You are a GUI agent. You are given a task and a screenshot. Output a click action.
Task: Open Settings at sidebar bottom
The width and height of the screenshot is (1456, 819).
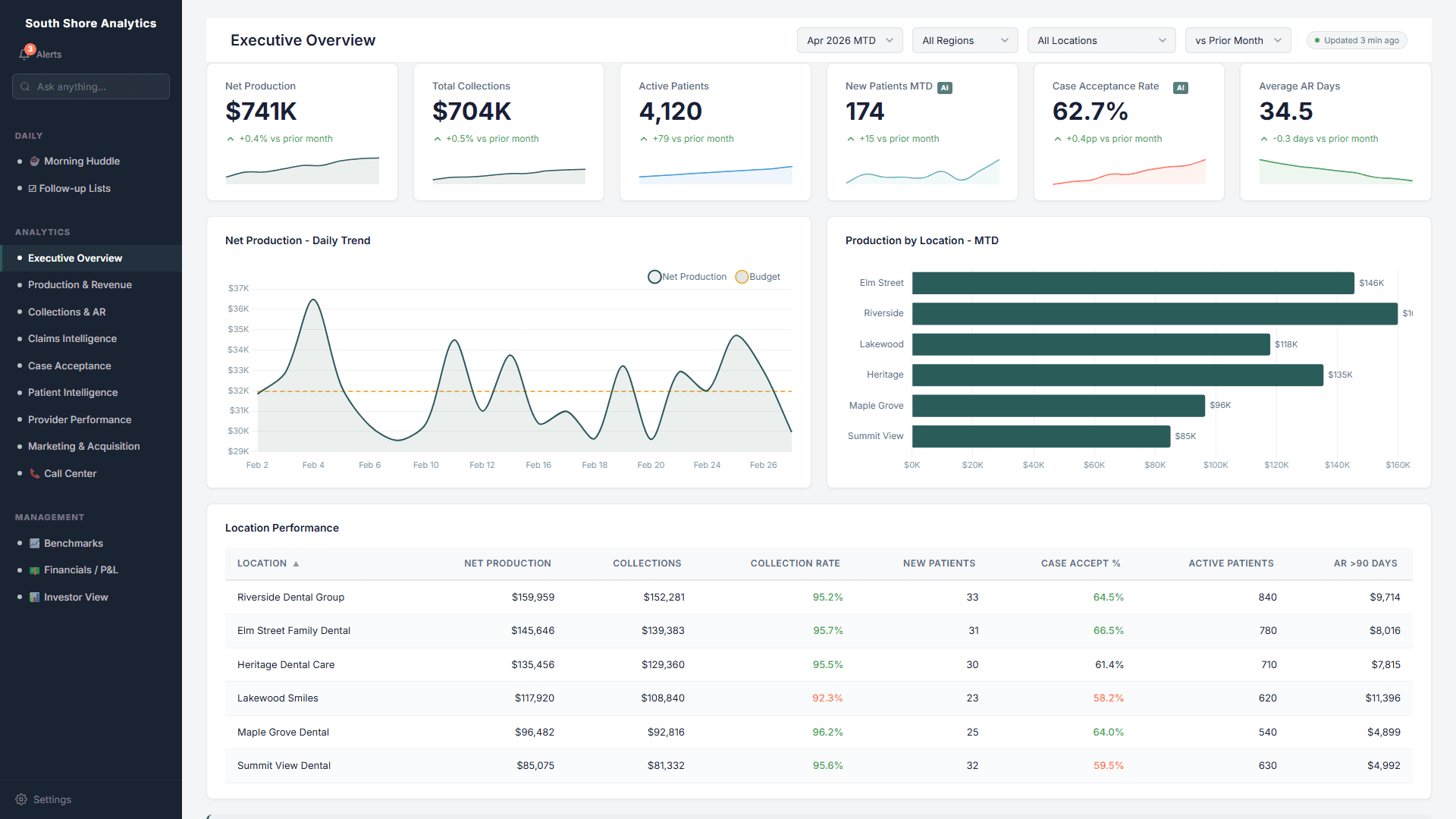click(91, 799)
